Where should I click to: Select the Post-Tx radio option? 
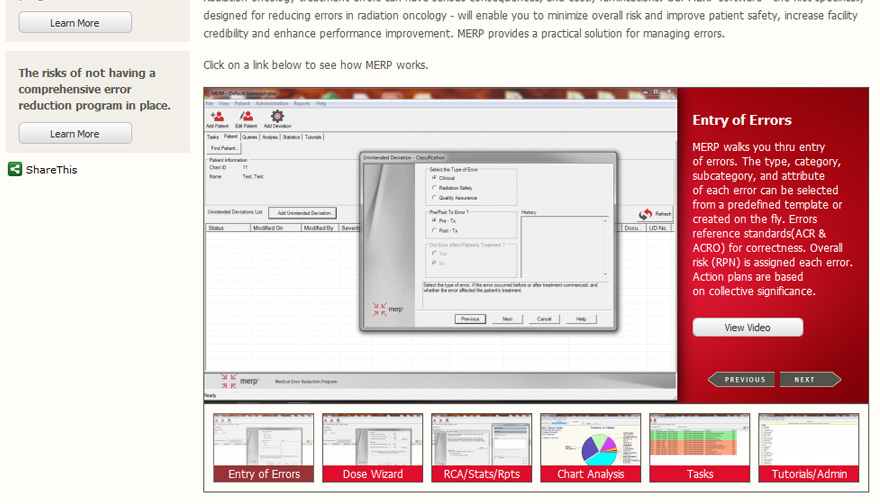[434, 231]
